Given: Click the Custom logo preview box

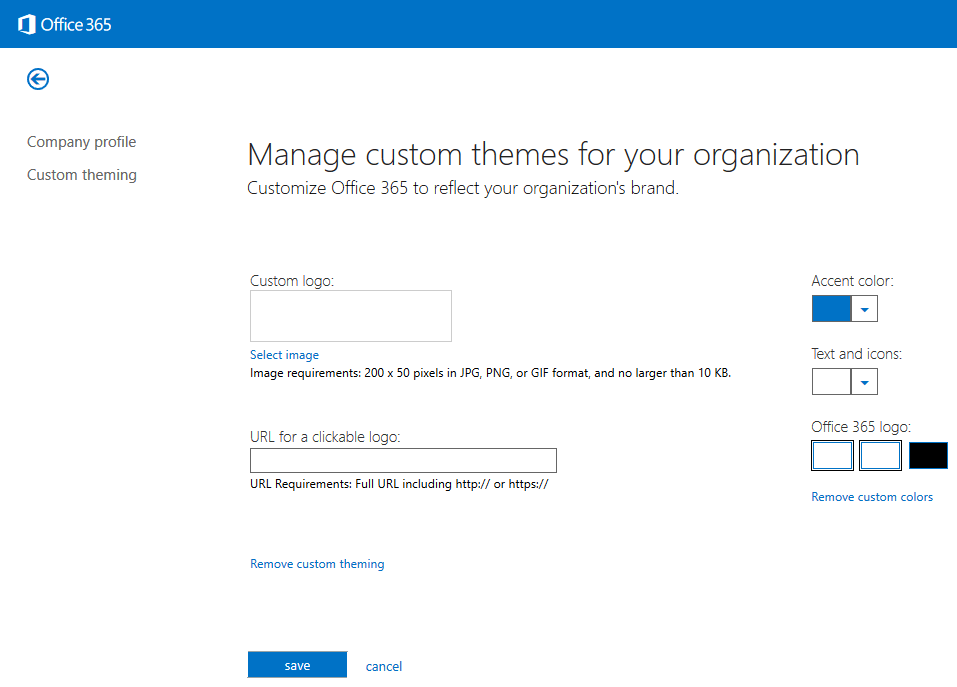Looking at the screenshot, I should pos(351,316).
